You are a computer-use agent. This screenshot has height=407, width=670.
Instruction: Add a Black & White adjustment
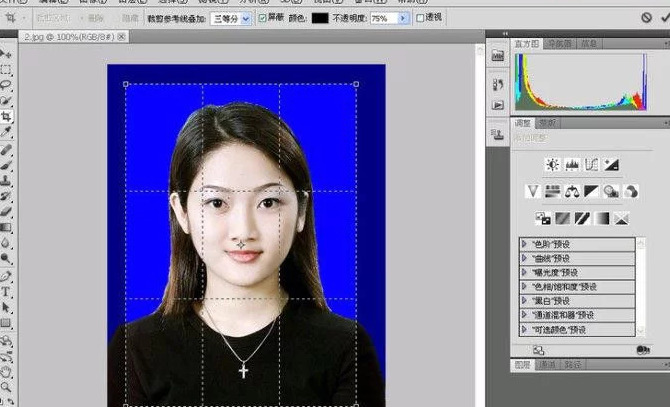coord(591,191)
